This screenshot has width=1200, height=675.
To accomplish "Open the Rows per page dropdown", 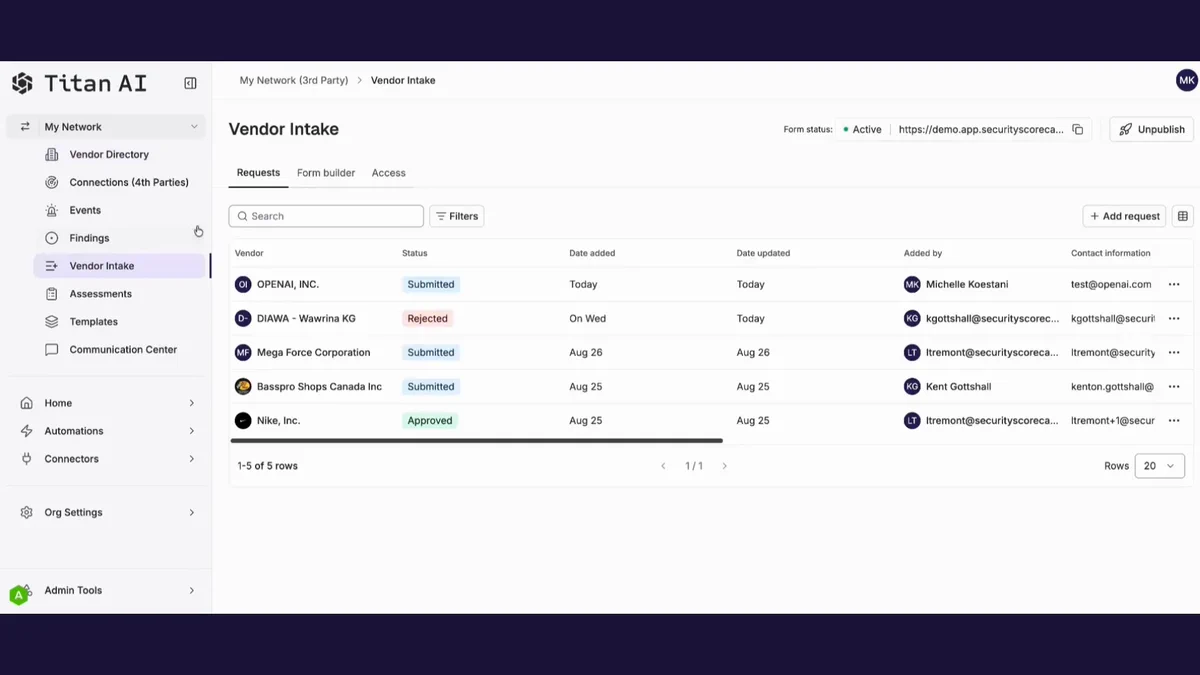I will coord(1160,466).
